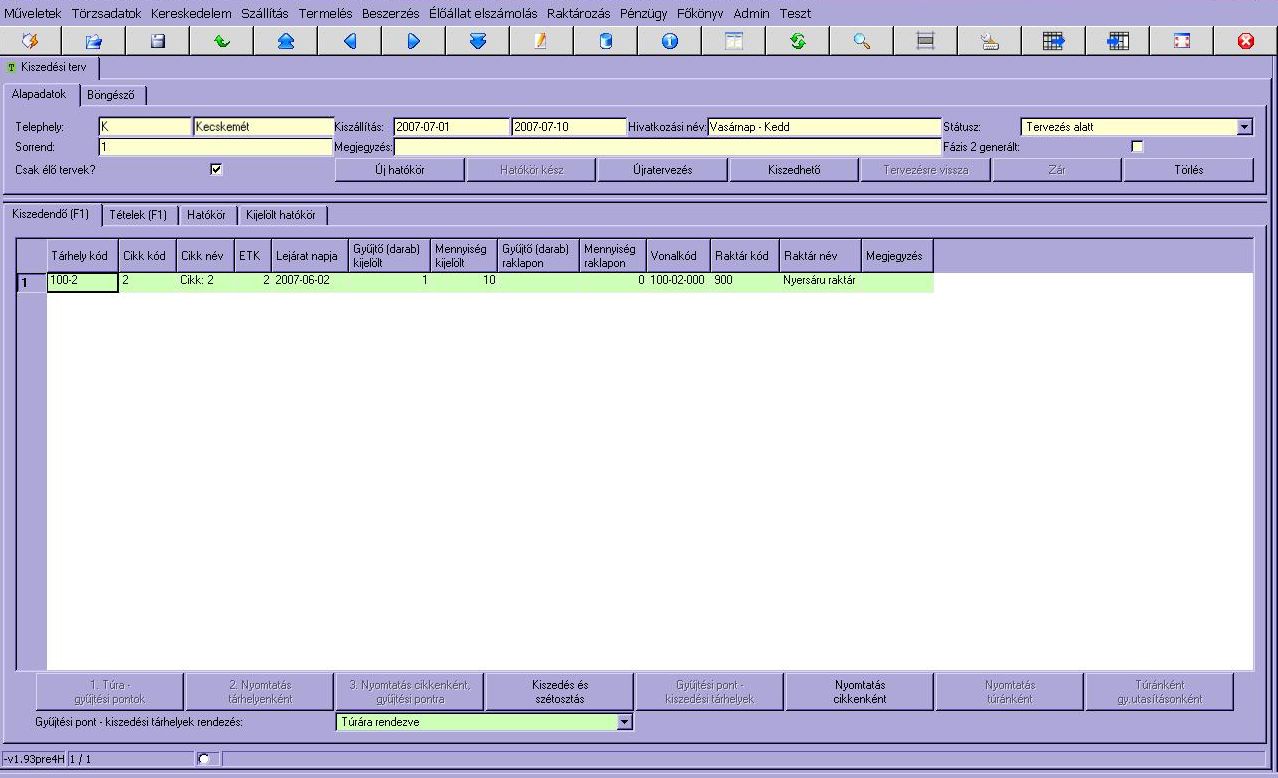
Task: Open the Státusz dropdown
Action: (x=1245, y=127)
